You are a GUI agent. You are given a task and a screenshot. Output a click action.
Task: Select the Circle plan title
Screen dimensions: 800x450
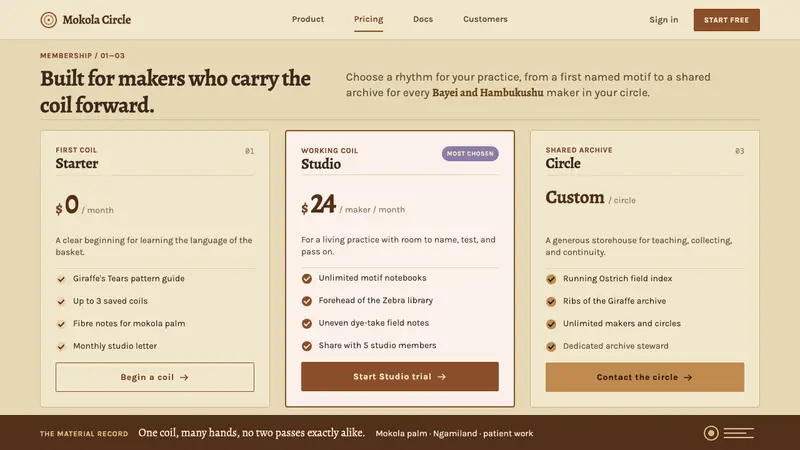point(563,163)
